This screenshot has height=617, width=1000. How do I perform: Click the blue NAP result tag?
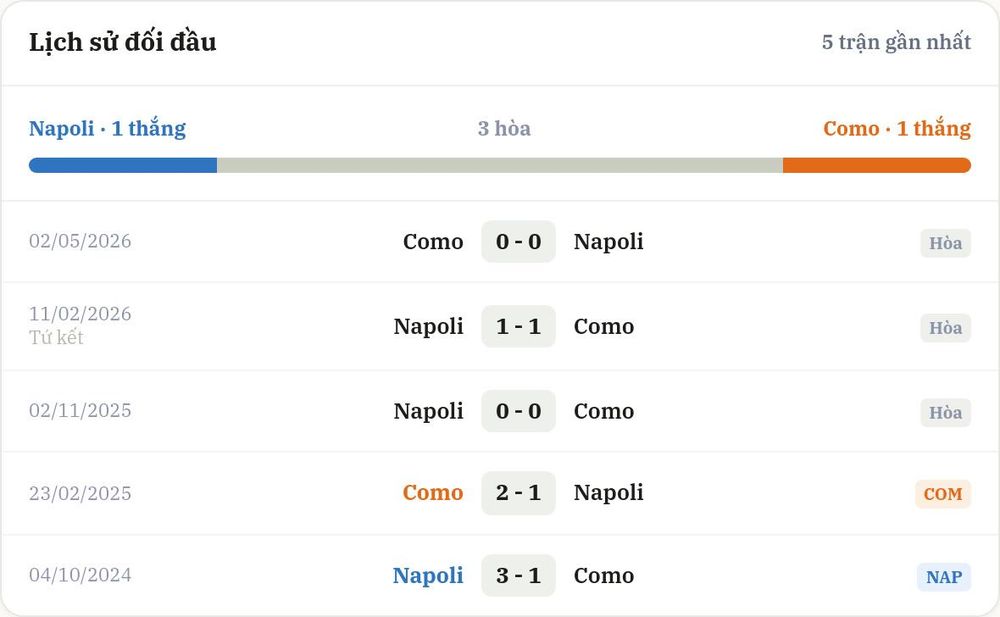(944, 577)
